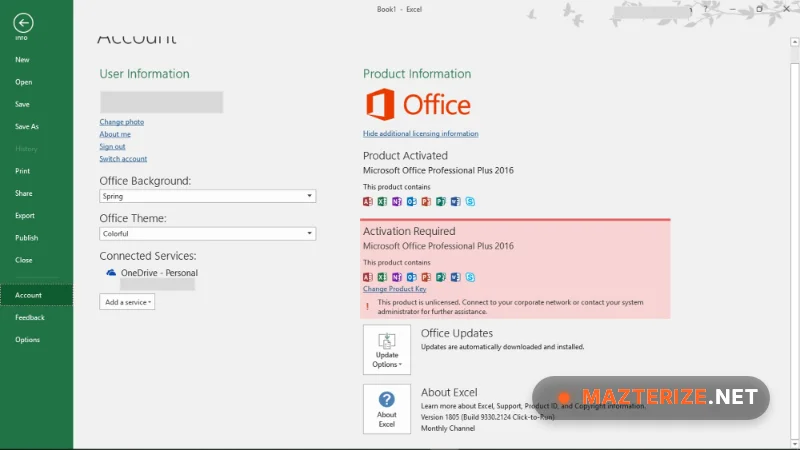Click Skype icon in Activation Required box
The height and width of the screenshot is (450, 800).
tap(470, 277)
